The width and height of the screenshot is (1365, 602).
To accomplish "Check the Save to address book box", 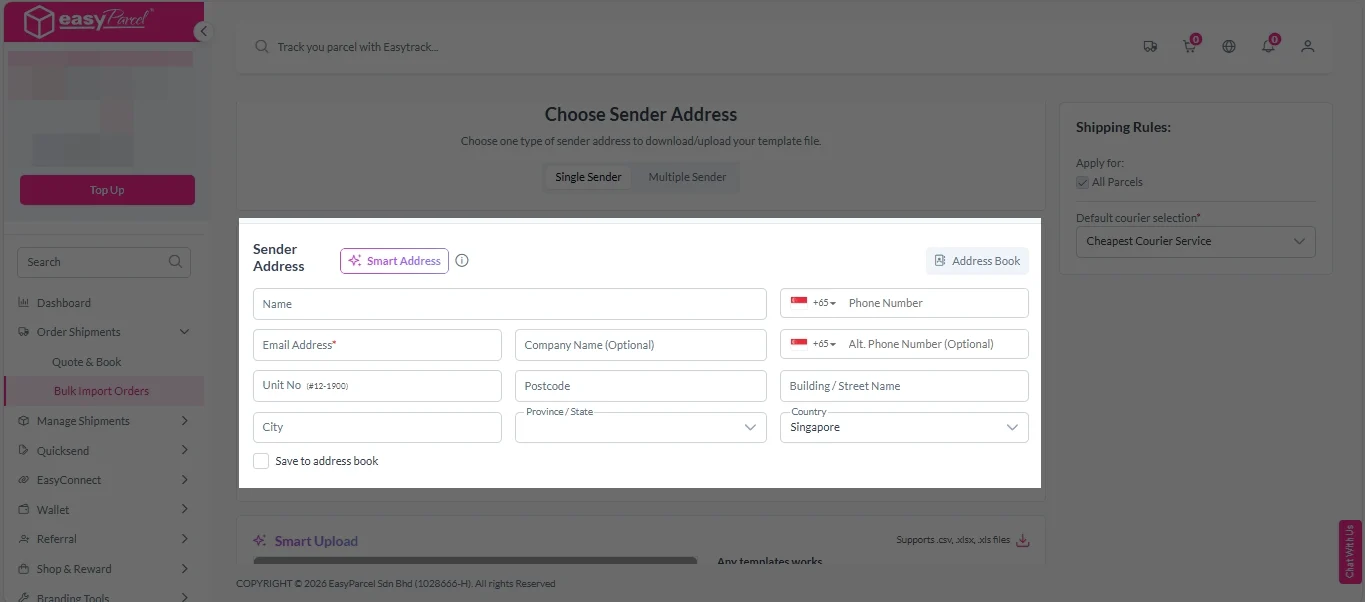I will pos(261,461).
